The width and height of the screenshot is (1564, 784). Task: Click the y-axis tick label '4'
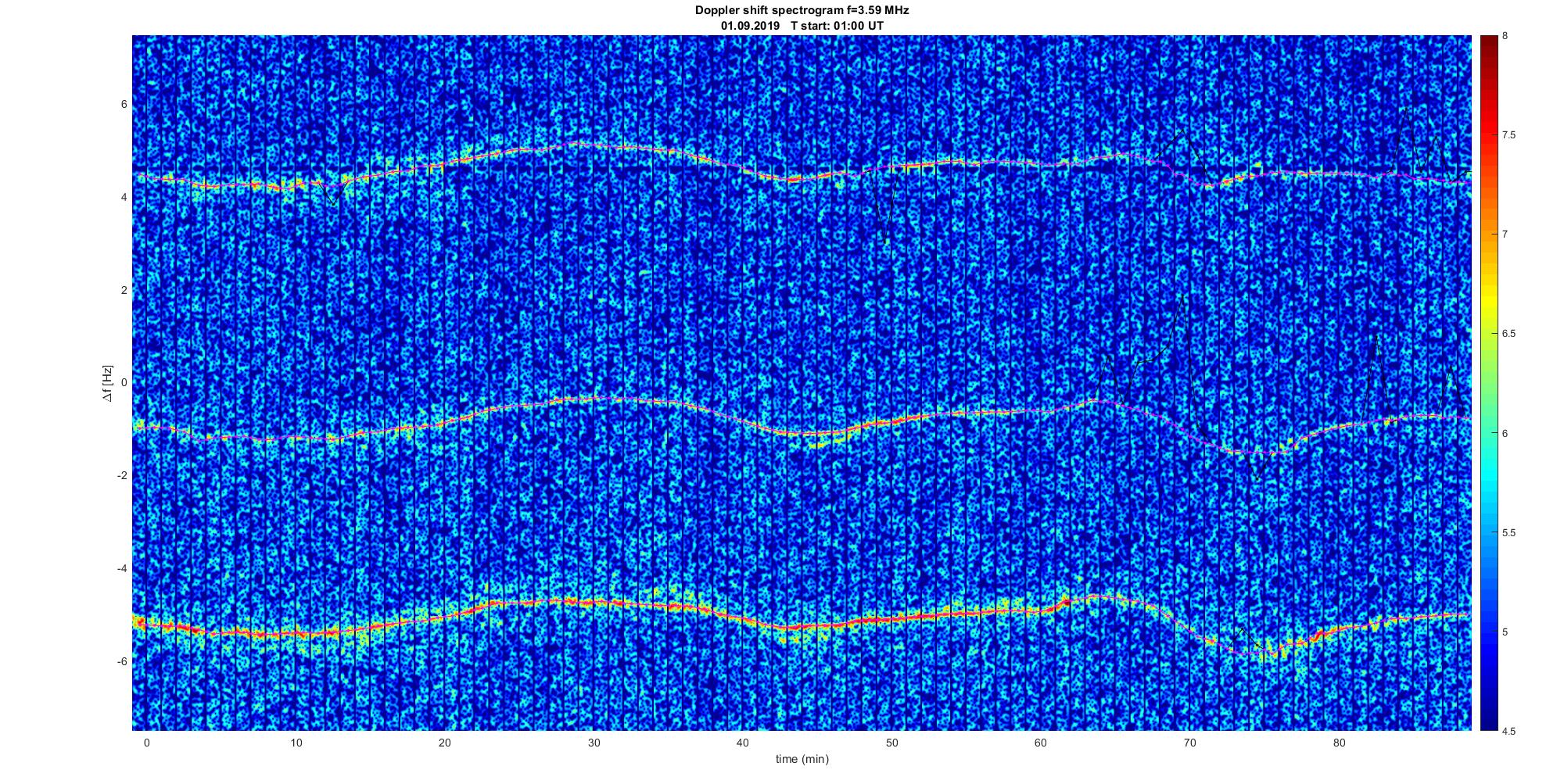coord(124,197)
